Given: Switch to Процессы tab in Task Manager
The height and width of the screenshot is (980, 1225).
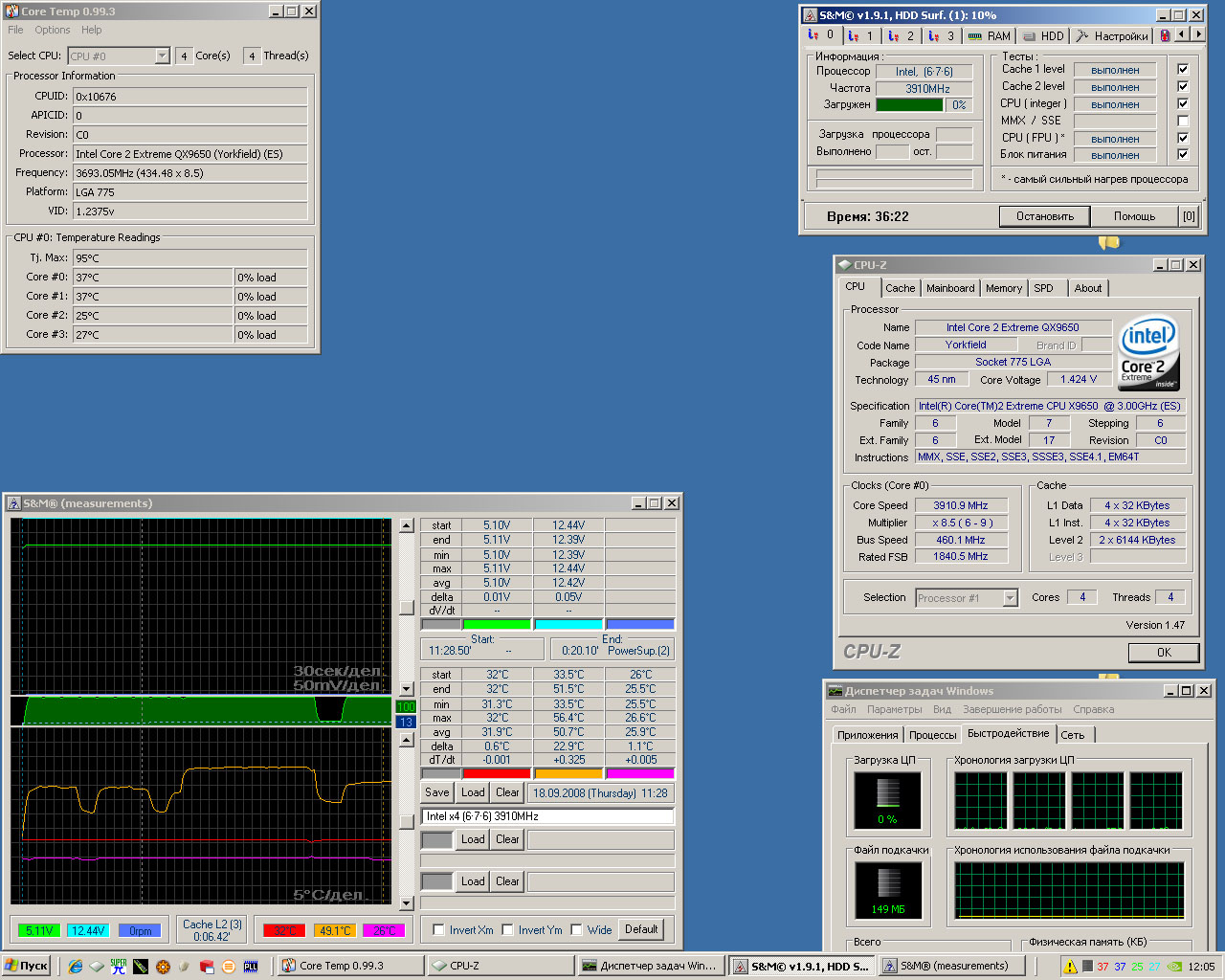Looking at the screenshot, I should pyautogui.click(x=932, y=735).
